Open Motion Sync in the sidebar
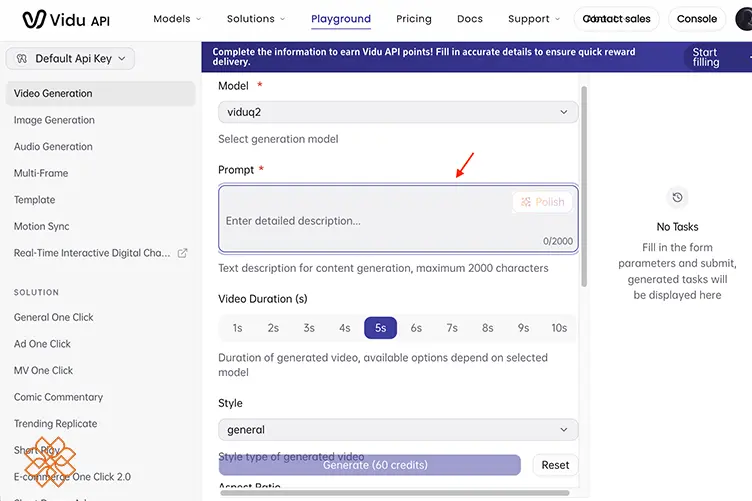The image size is (752, 501). coord(42,226)
